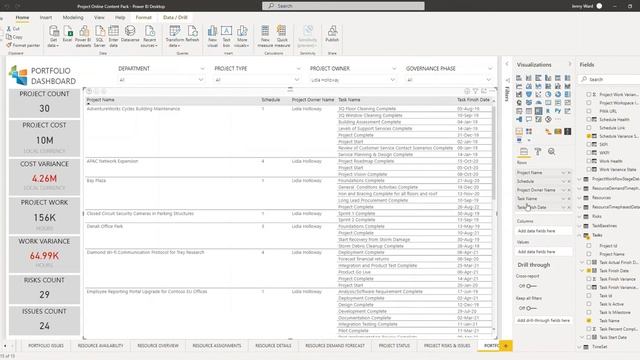
Task: Open the Fields well tab
Action: 524,151
